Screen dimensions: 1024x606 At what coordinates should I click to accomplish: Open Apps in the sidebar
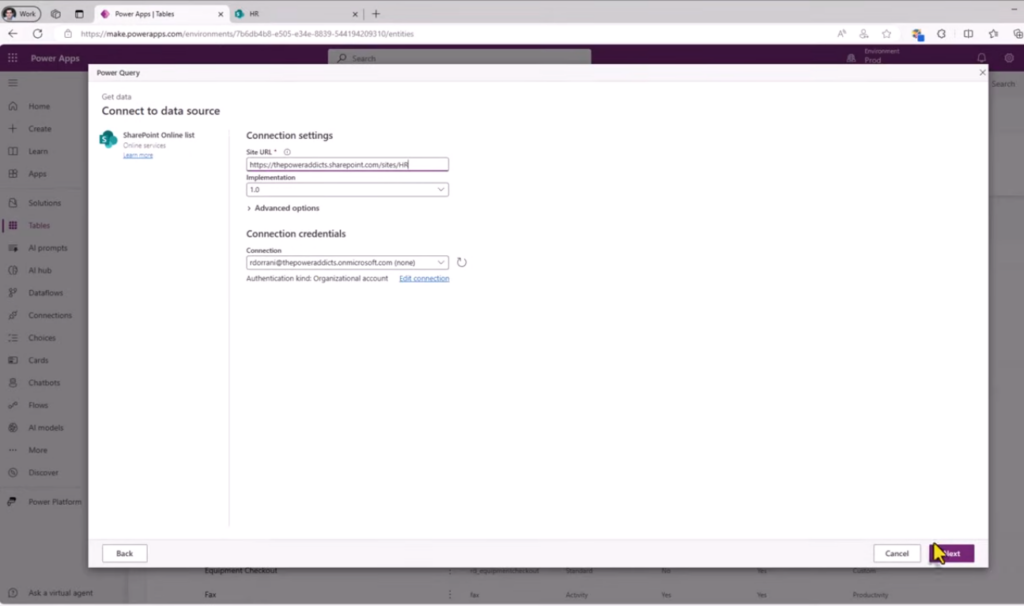[37, 174]
